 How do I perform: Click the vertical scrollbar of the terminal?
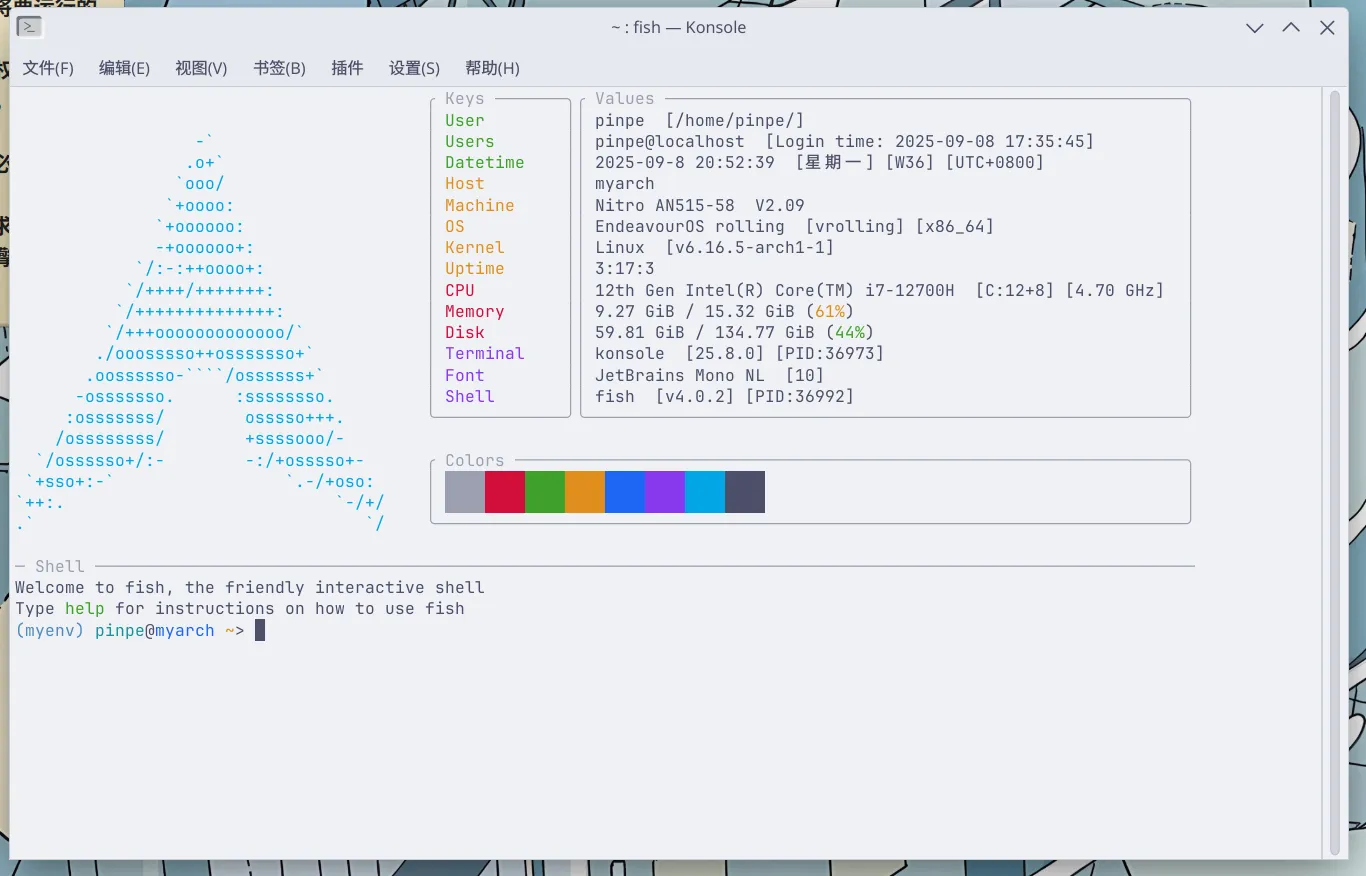(1334, 470)
